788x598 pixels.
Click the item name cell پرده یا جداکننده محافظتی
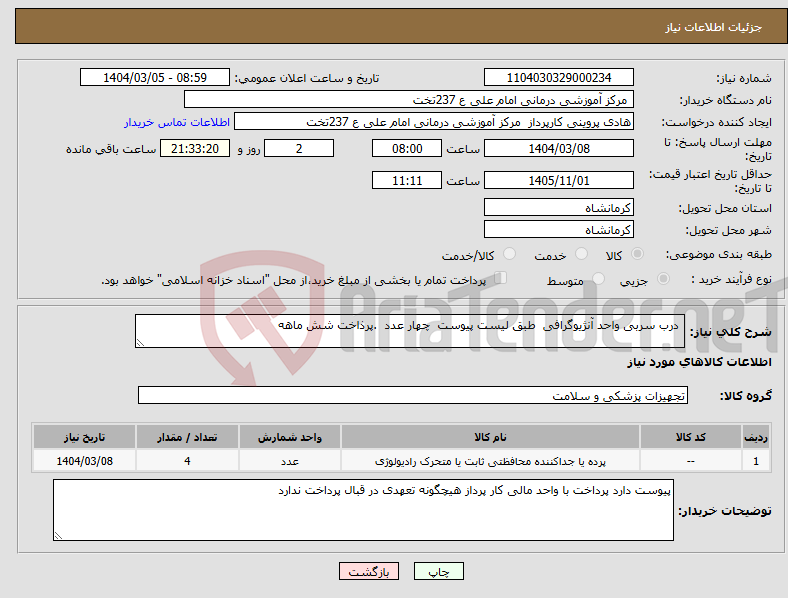pos(490,461)
